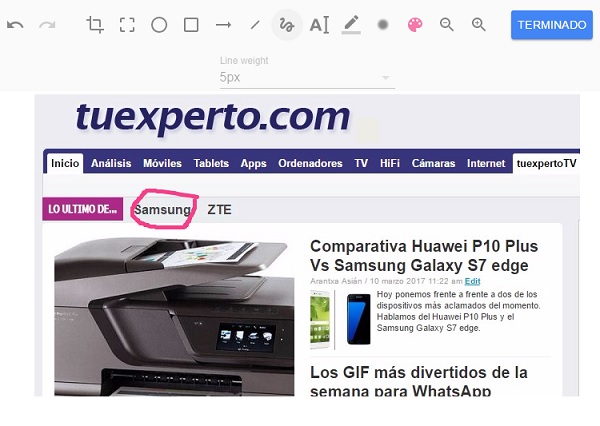Click the article summary Hoy ponemos frente

458,311
